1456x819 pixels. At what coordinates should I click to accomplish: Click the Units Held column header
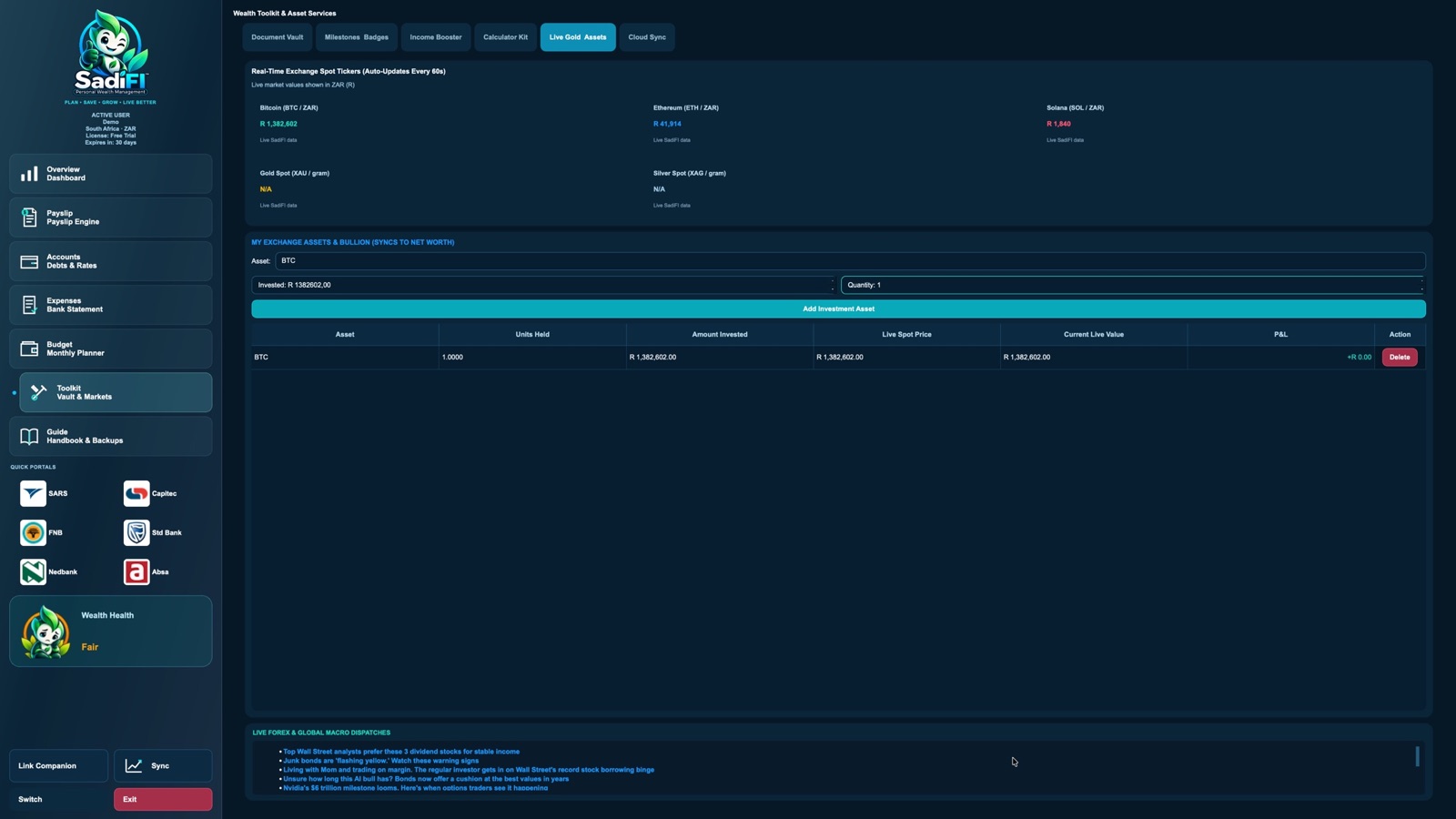tap(532, 334)
